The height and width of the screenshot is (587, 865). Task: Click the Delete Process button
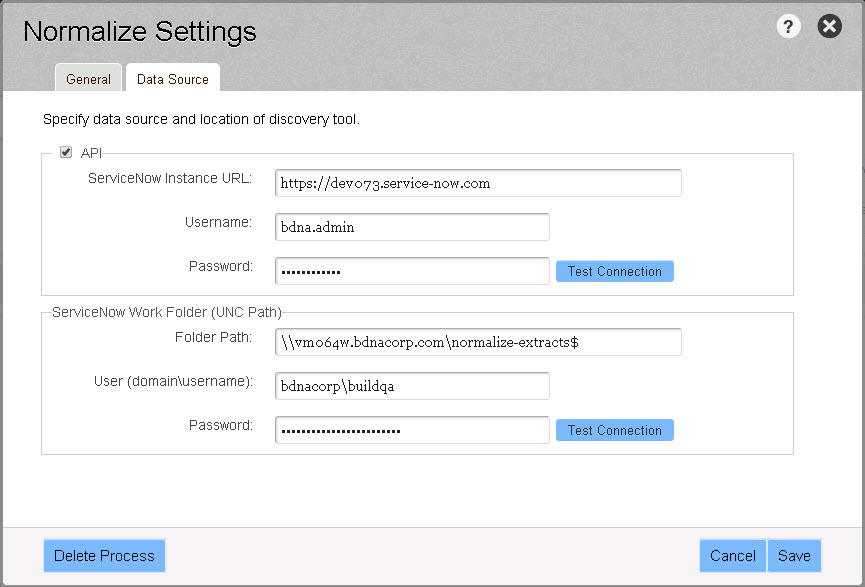coord(104,556)
